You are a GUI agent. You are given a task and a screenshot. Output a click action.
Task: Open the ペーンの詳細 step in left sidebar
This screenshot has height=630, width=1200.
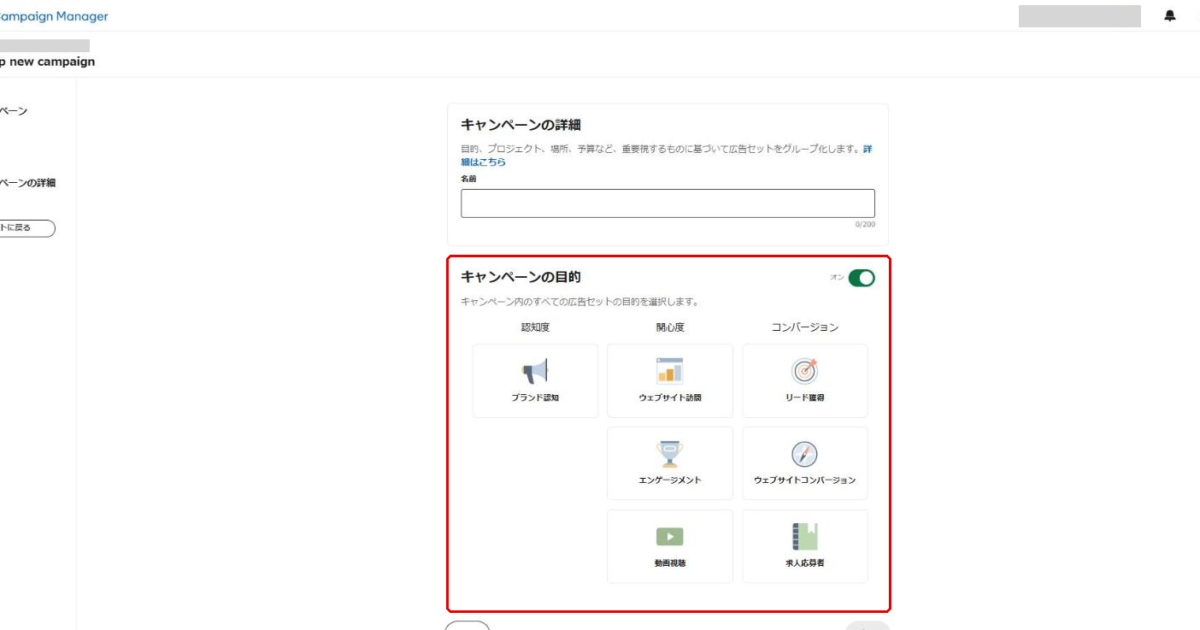28,183
